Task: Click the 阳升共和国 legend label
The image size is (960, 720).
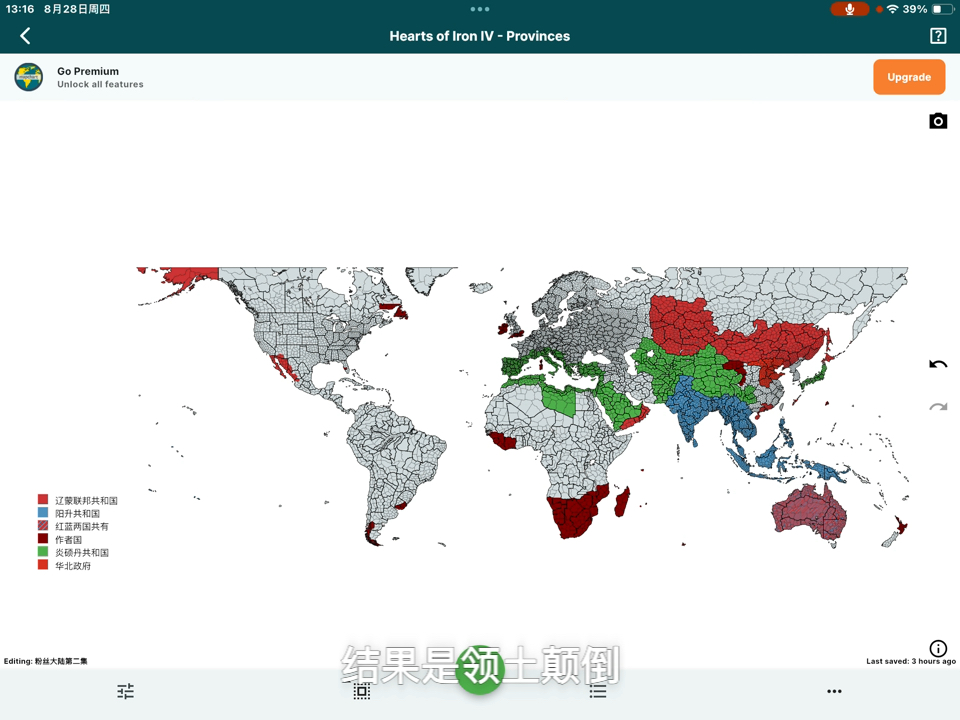Action: (78, 513)
